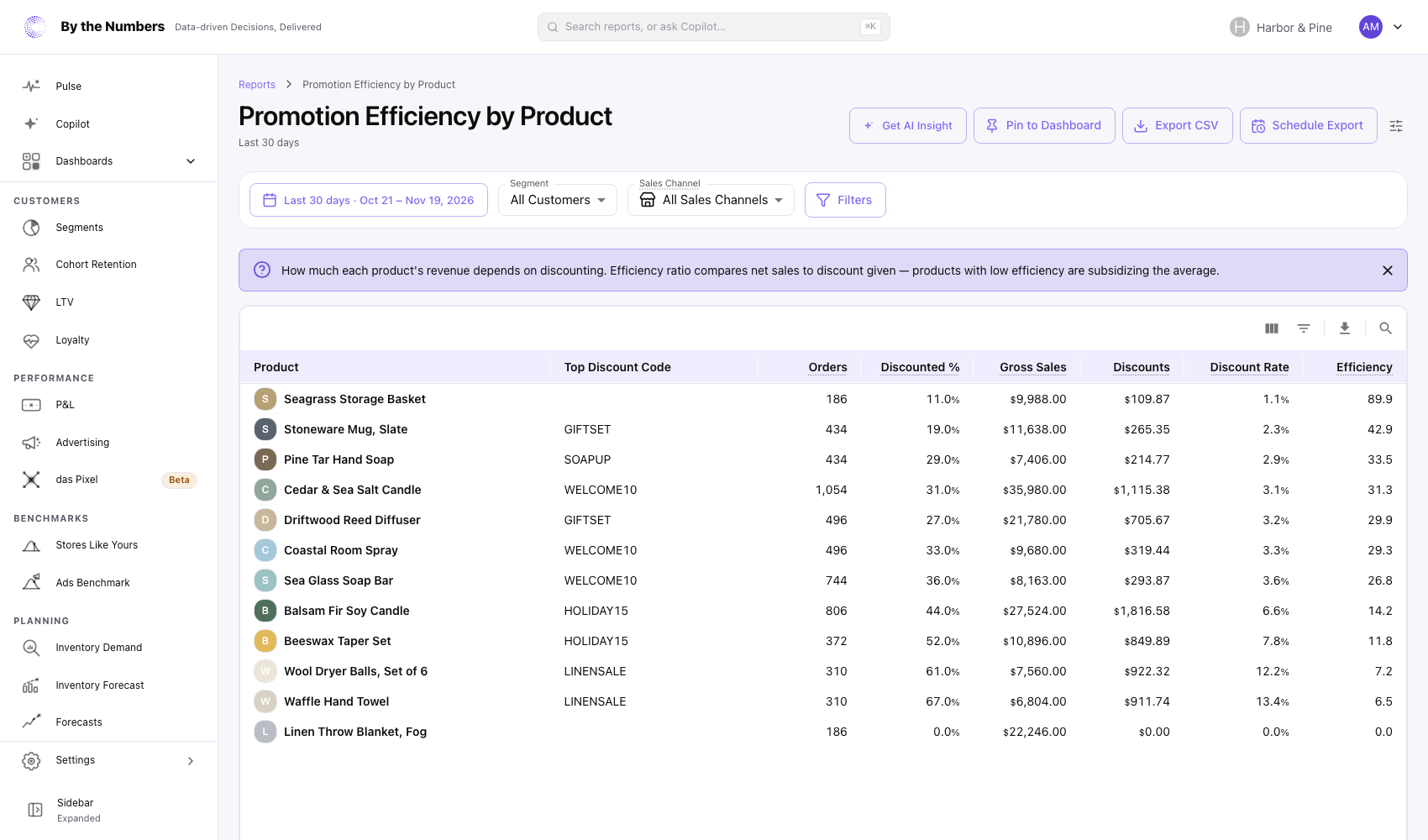Click the Reports breadcrumb link
Viewport: 1428px width, 840px height.
(x=257, y=85)
